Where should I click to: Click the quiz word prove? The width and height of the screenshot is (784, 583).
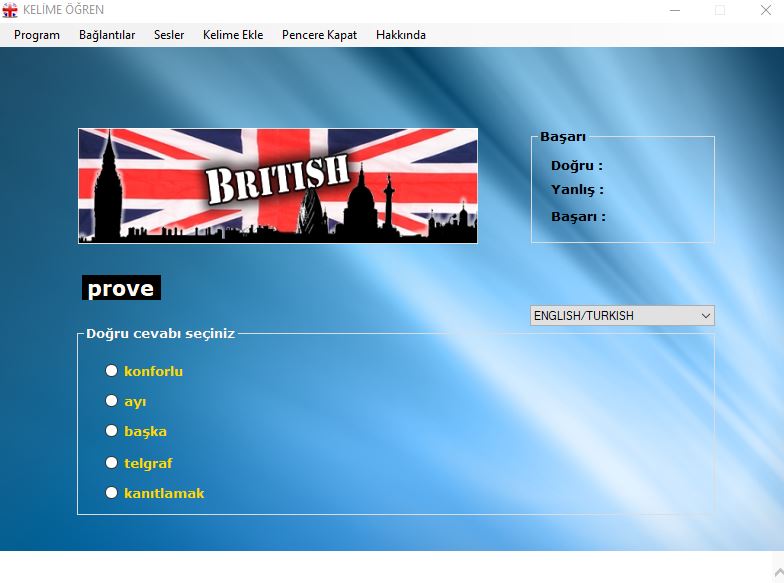tap(121, 288)
